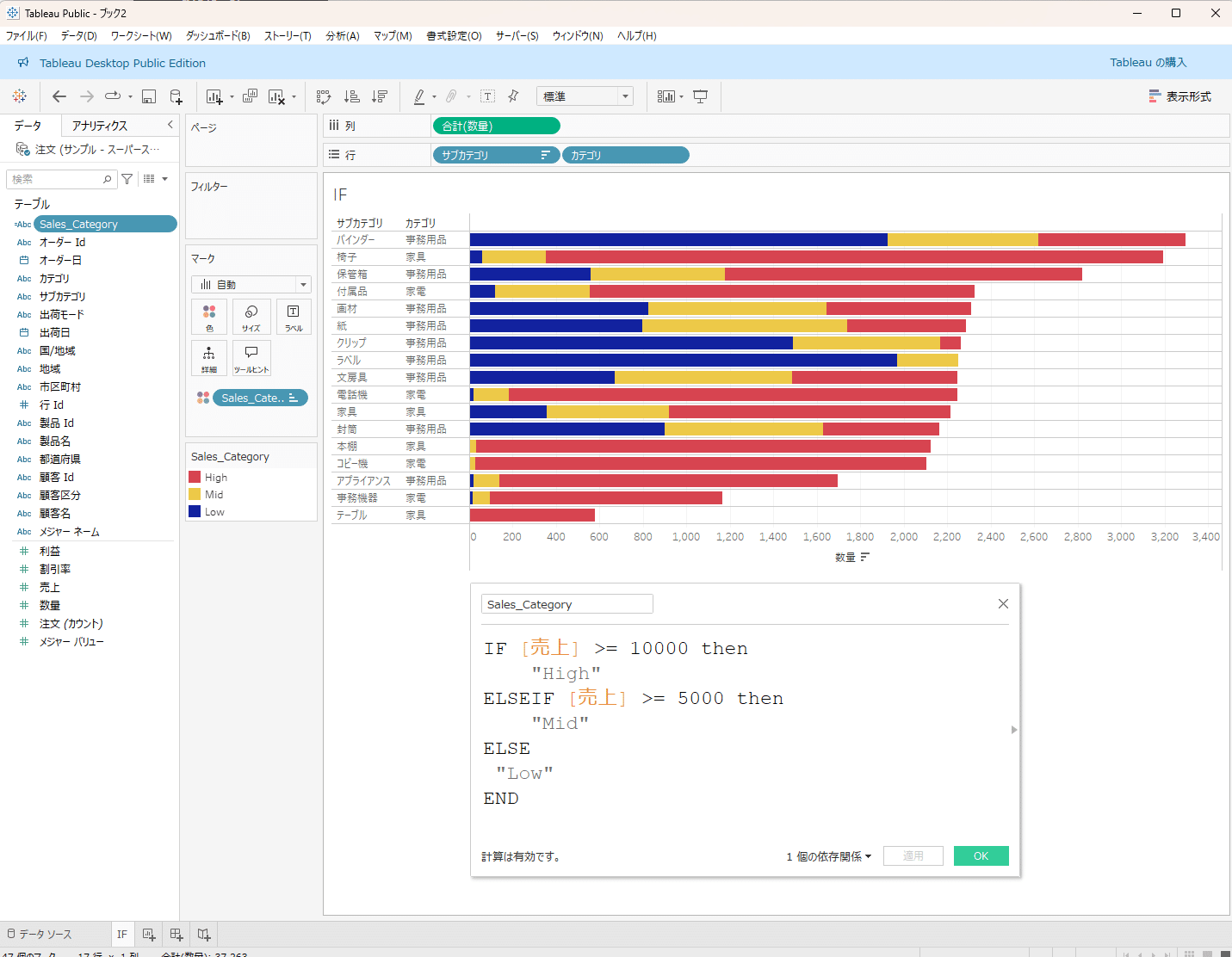Click the Mid yellow legend swatch
This screenshot has width=1232, height=957.
(x=195, y=495)
